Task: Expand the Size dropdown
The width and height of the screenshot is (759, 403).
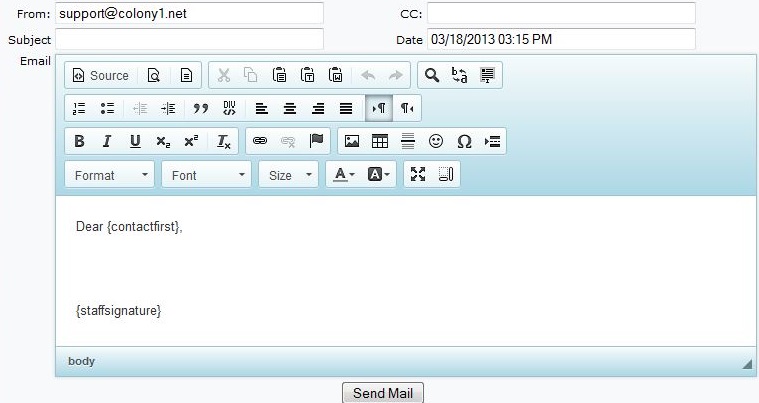Action: pos(290,175)
